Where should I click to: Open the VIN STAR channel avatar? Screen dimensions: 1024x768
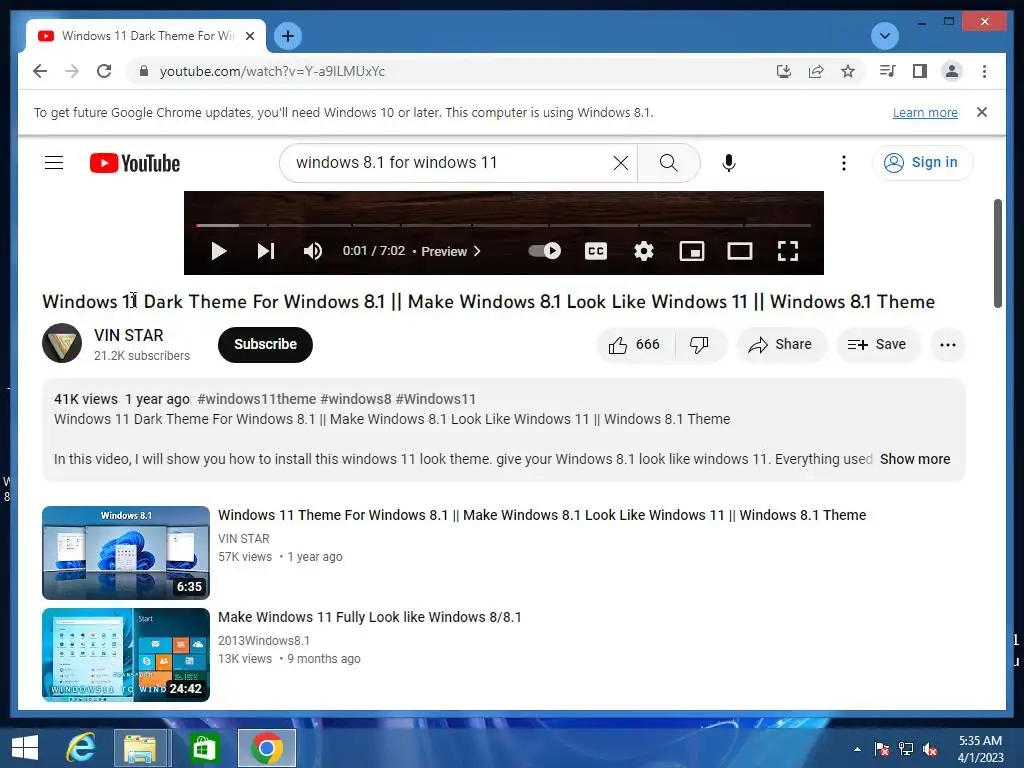point(62,343)
